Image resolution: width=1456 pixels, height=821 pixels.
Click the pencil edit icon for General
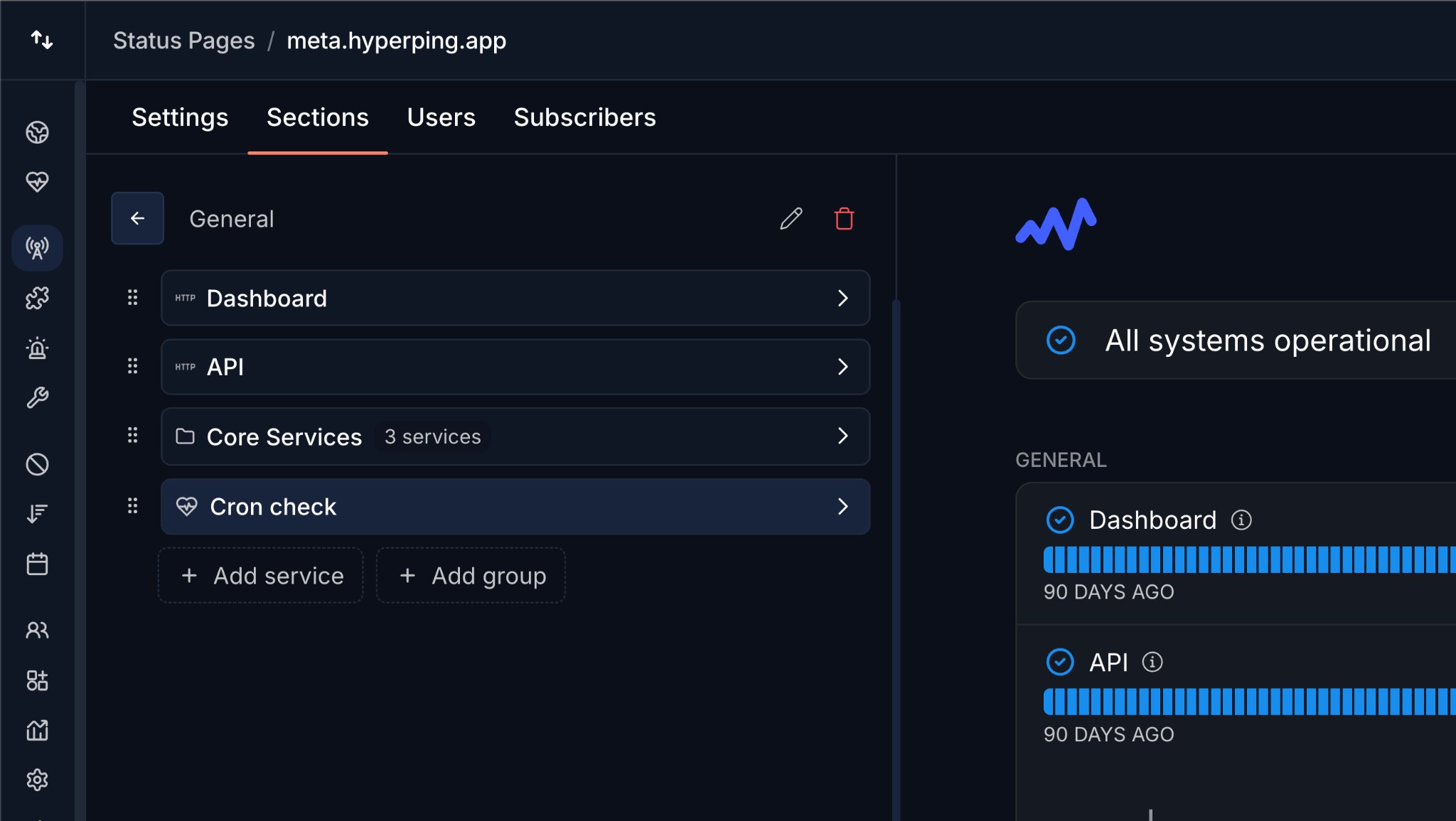(791, 219)
